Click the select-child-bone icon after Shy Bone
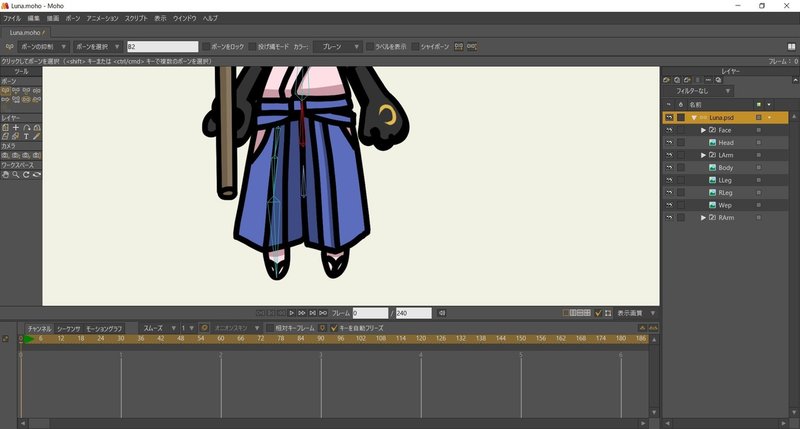Screen dimensions: 800x429 coord(459,46)
